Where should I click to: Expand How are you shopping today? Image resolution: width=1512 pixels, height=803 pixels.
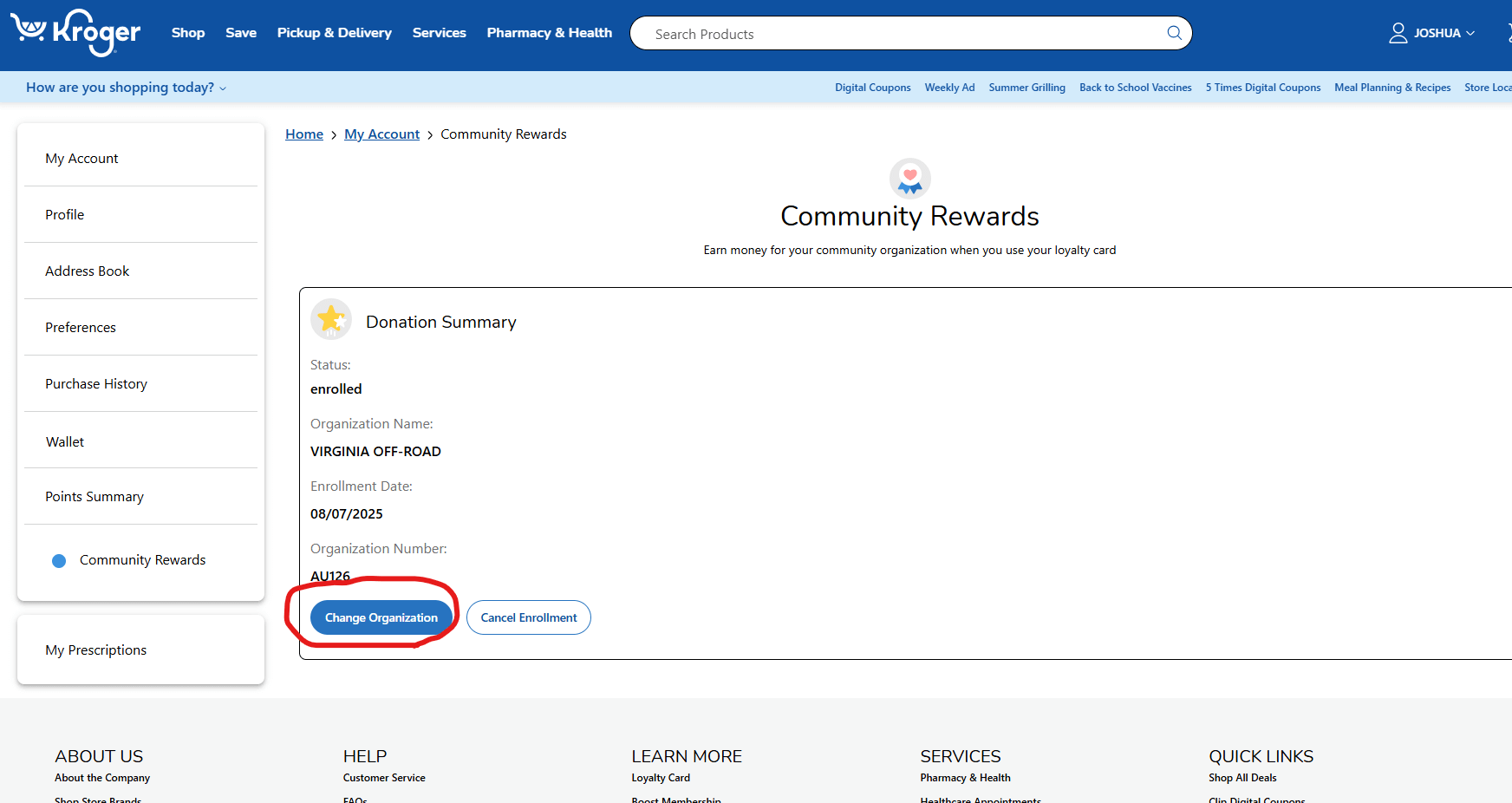pos(126,88)
